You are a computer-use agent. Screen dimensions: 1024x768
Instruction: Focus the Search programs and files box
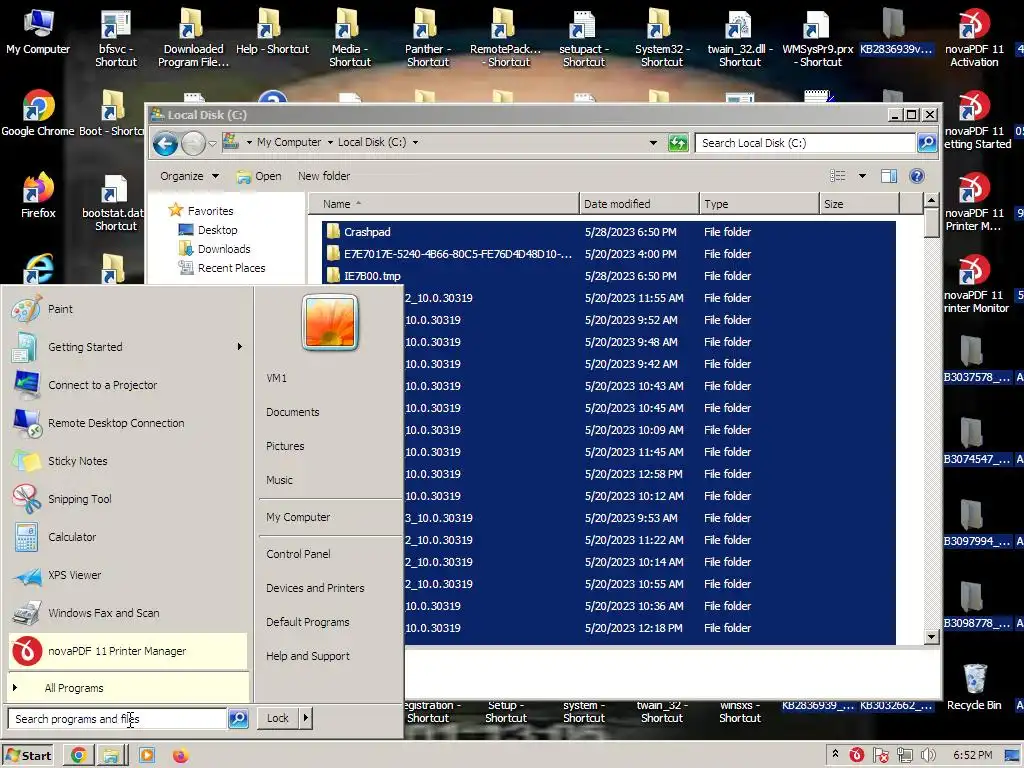tap(118, 718)
